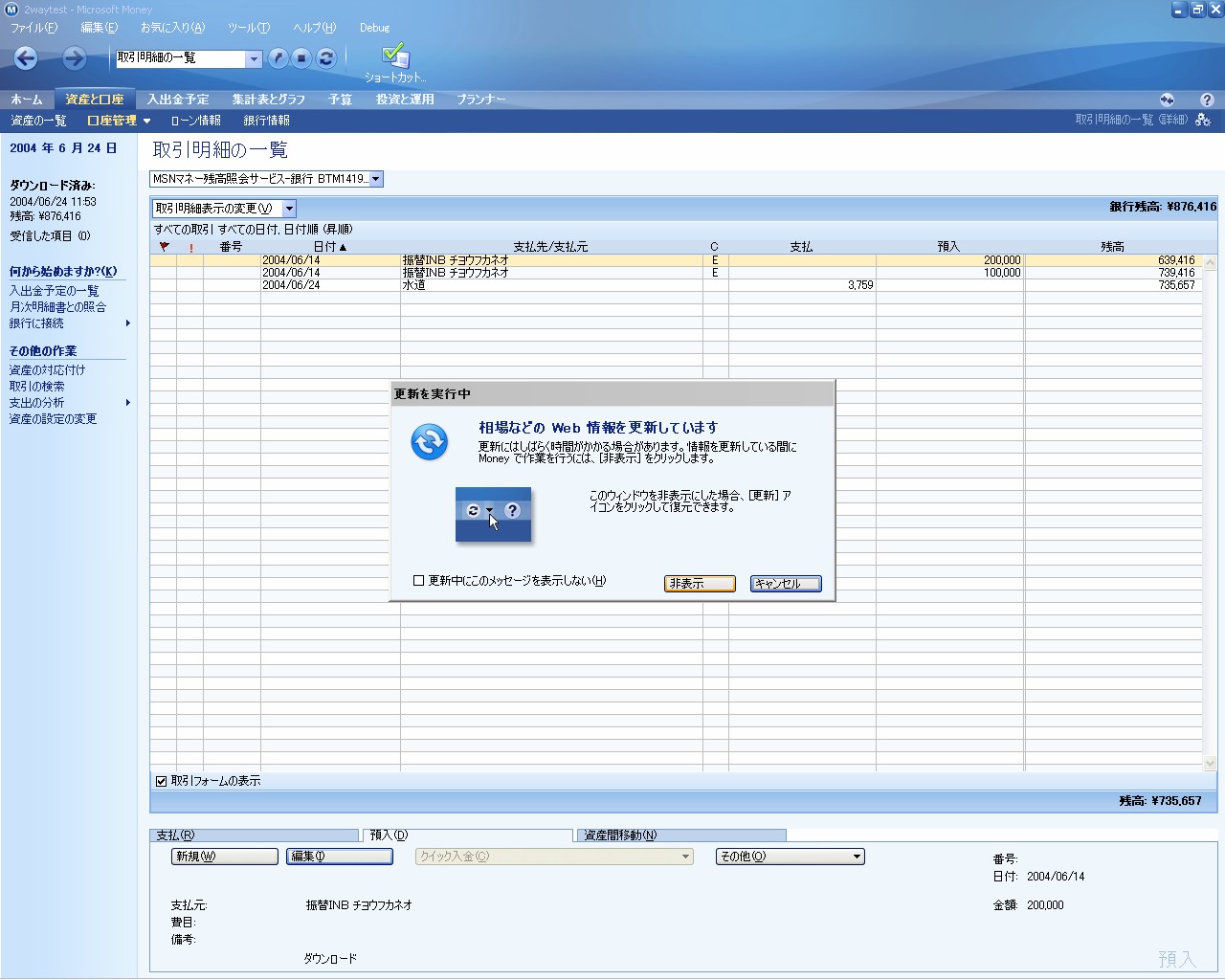The image size is (1225, 980).
Task: Open the お気に入り menu
Action: click(x=172, y=28)
